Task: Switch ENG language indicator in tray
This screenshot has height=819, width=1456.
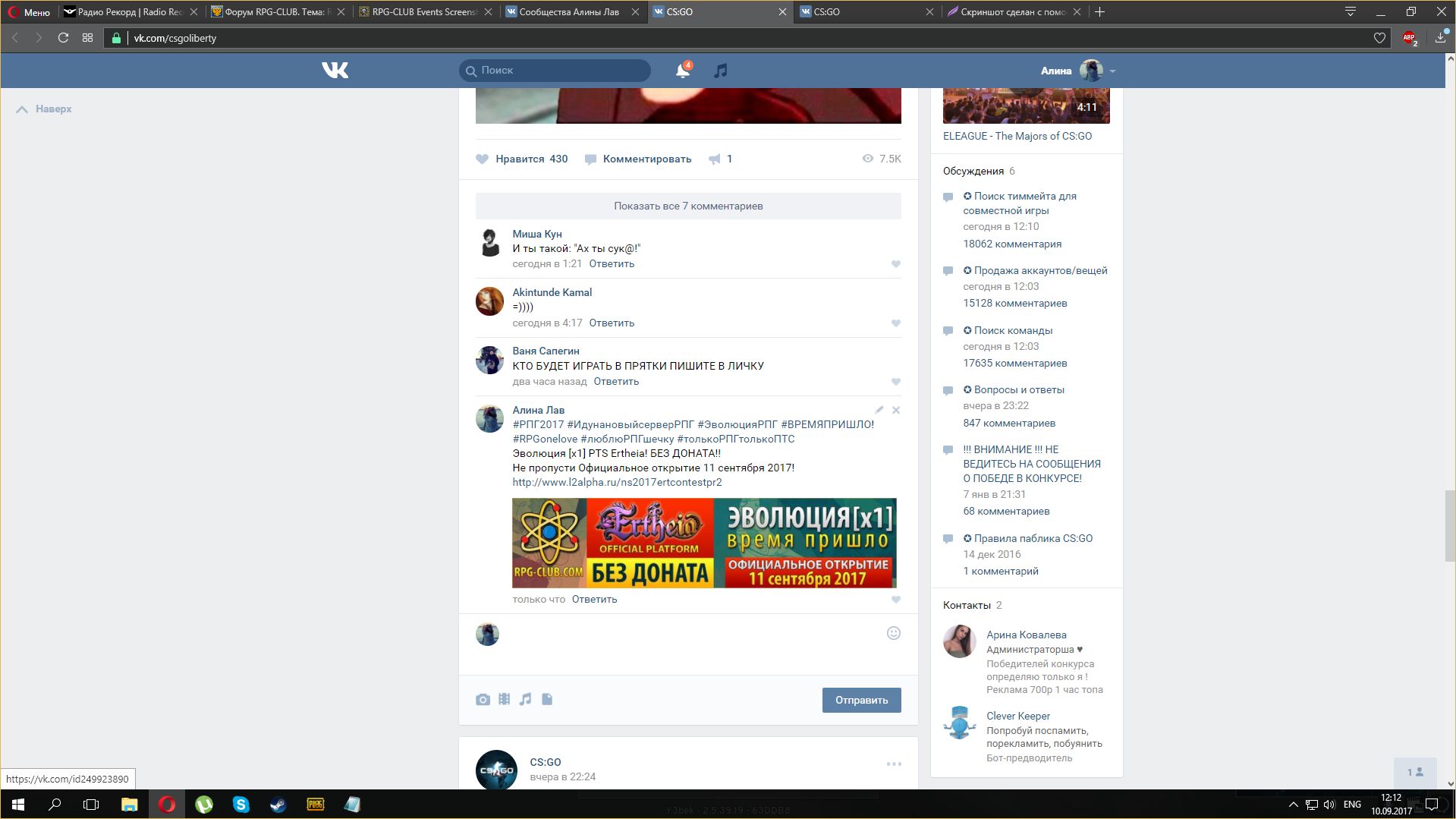Action: (x=1352, y=805)
